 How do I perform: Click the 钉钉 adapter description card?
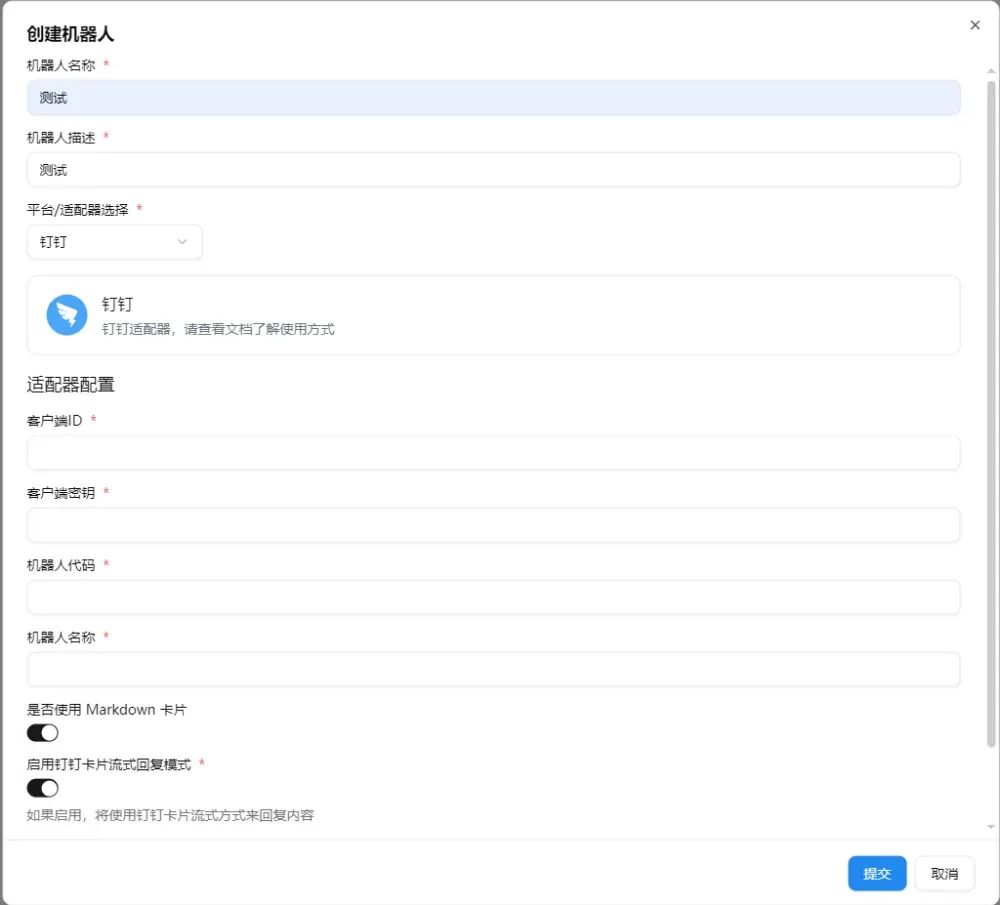tap(492, 314)
